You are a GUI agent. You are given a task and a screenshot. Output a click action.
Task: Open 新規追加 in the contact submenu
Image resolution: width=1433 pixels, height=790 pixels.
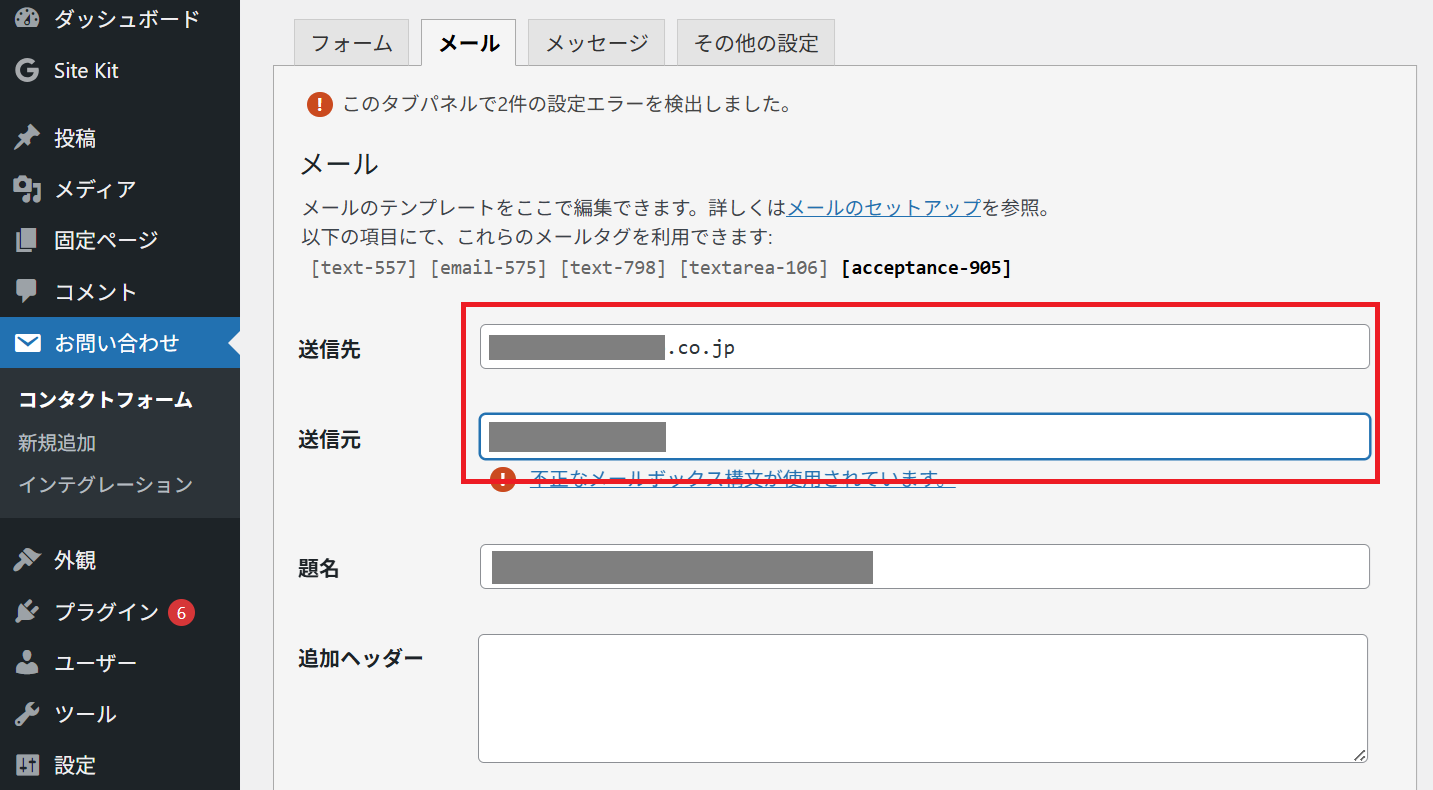point(57,442)
